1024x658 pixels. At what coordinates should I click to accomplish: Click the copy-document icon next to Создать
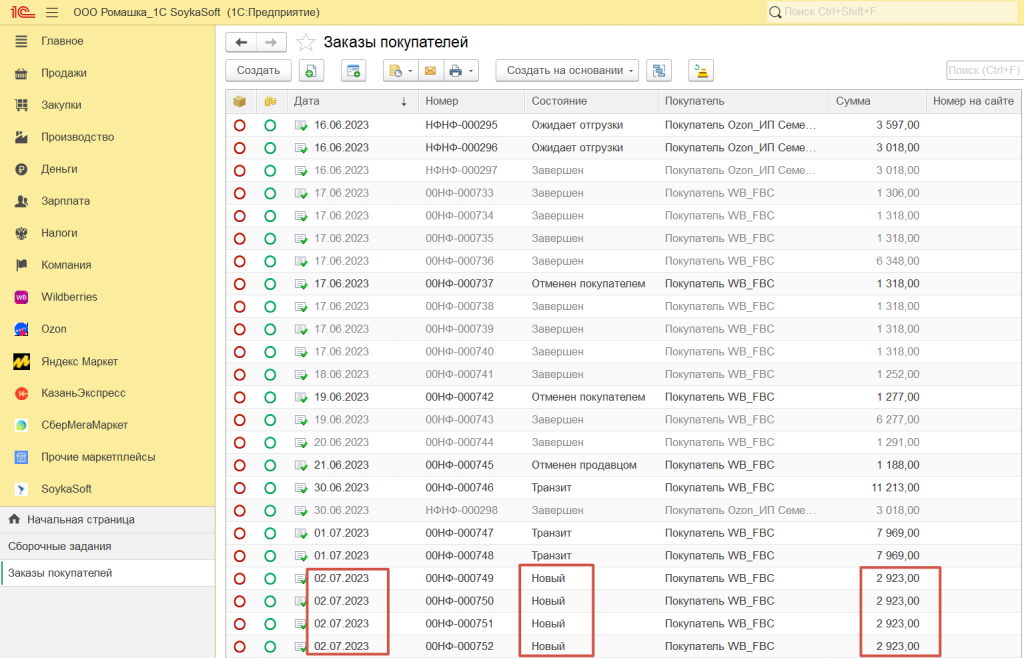[310, 71]
